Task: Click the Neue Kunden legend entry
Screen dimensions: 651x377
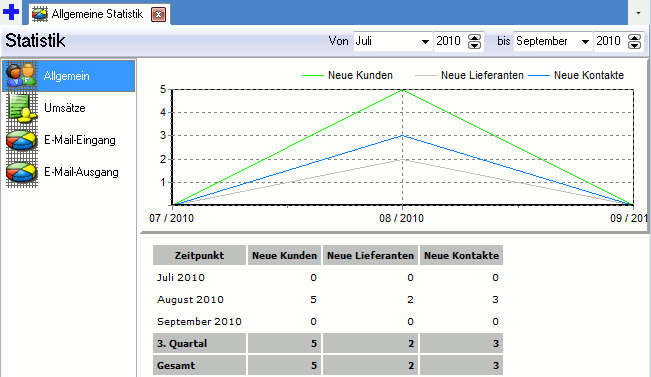Action: (x=347, y=75)
